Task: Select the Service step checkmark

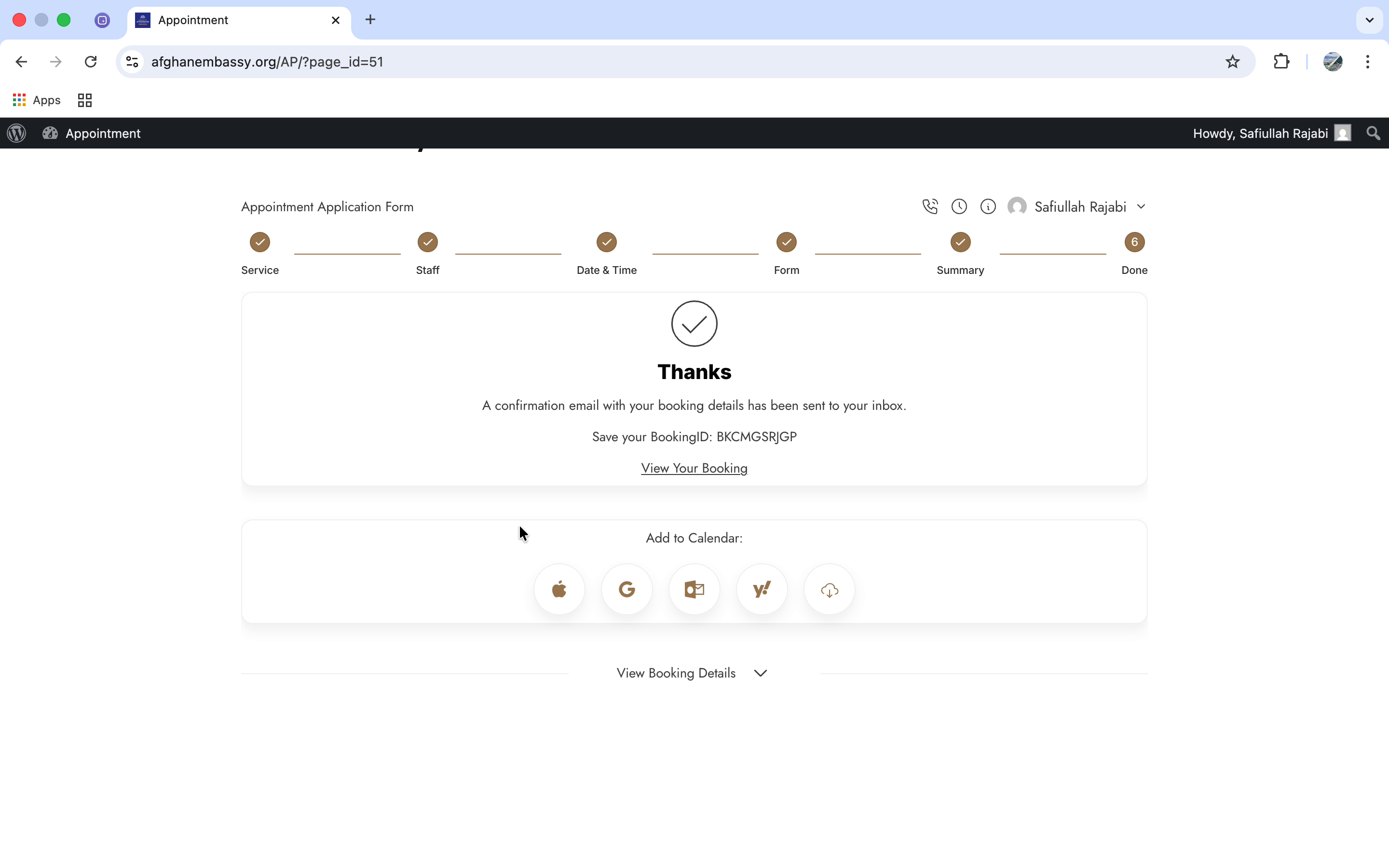Action: pyautogui.click(x=259, y=242)
